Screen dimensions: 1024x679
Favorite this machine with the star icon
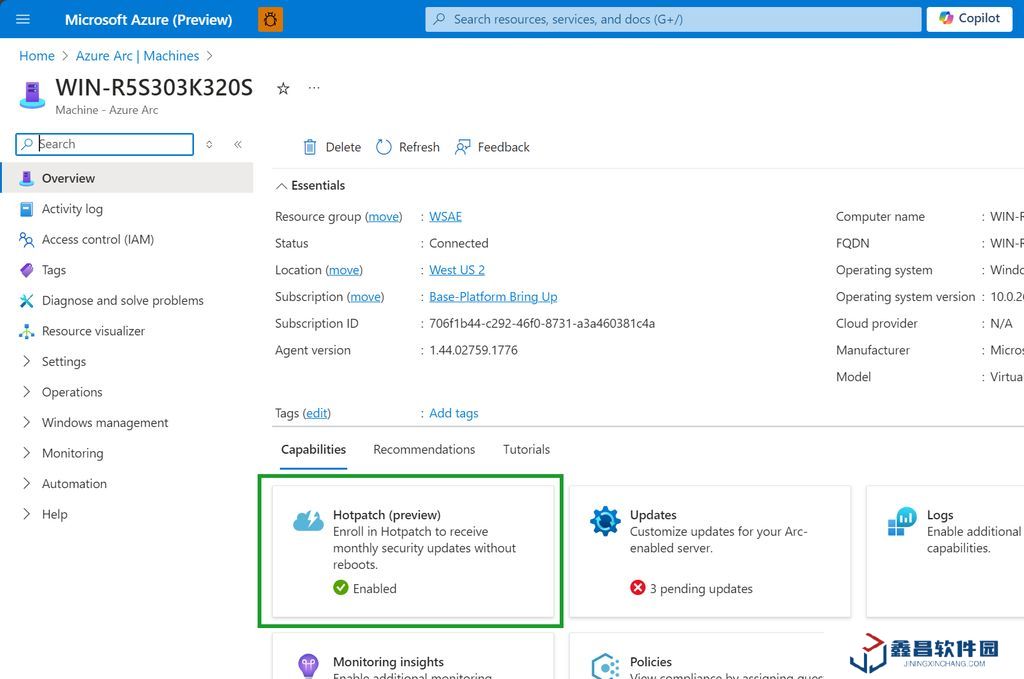coord(283,88)
